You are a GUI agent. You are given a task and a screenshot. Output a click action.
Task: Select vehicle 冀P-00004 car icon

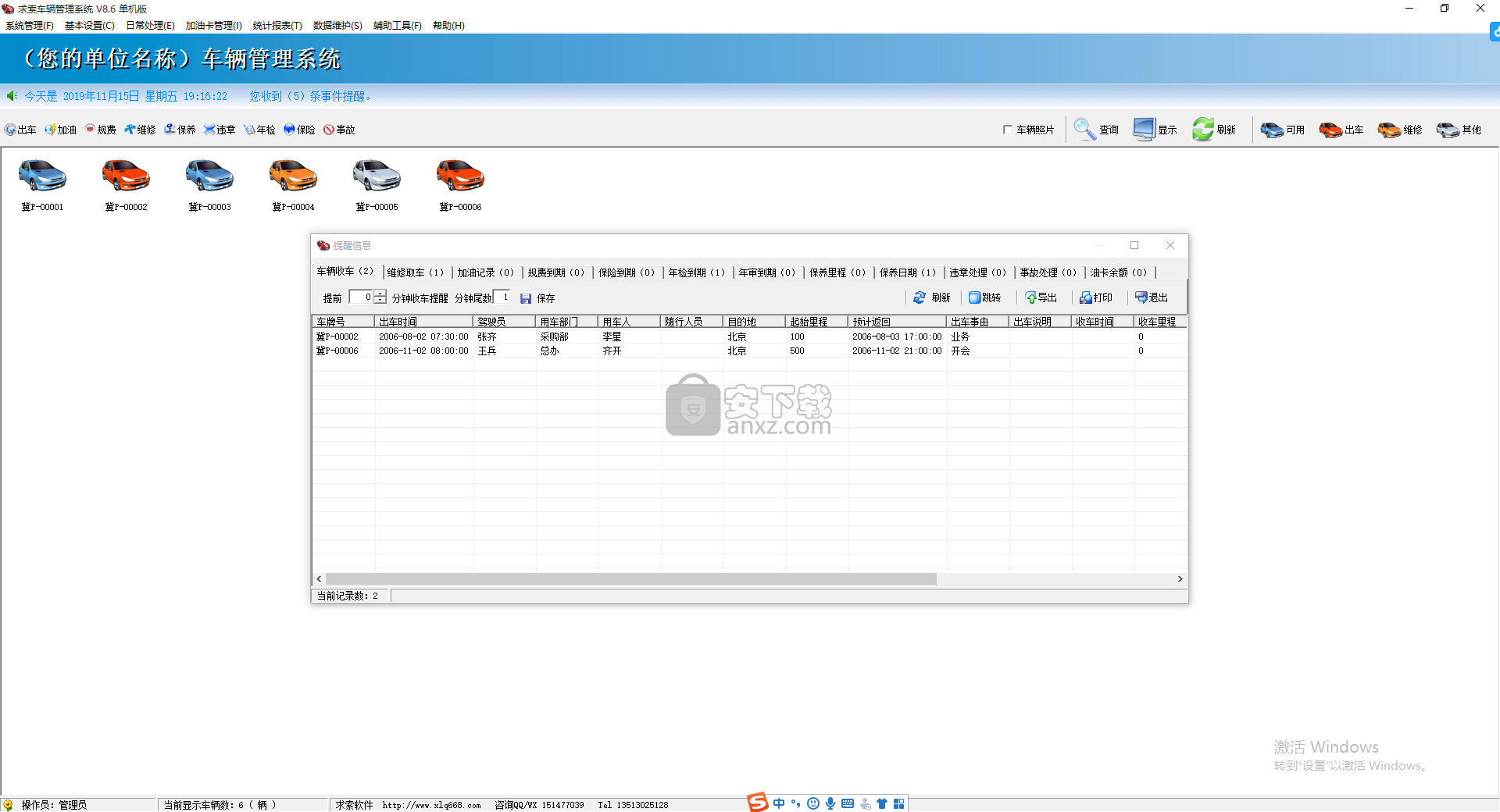(293, 176)
